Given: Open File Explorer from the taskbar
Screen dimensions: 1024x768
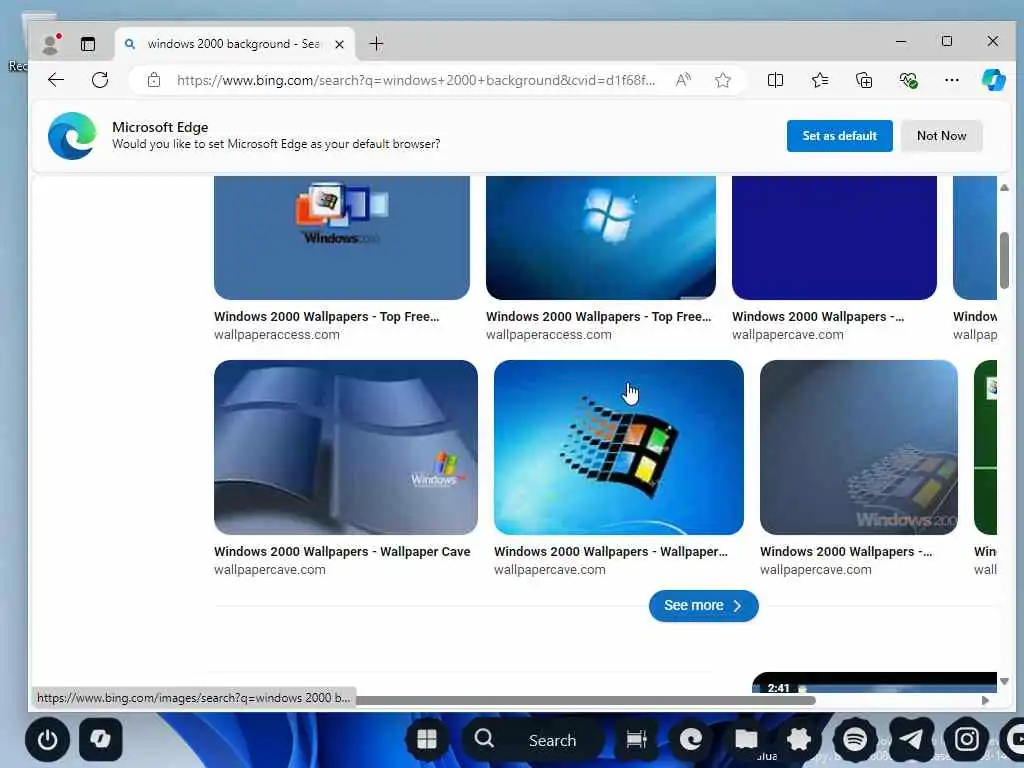Looking at the screenshot, I should (x=746, y=739).
